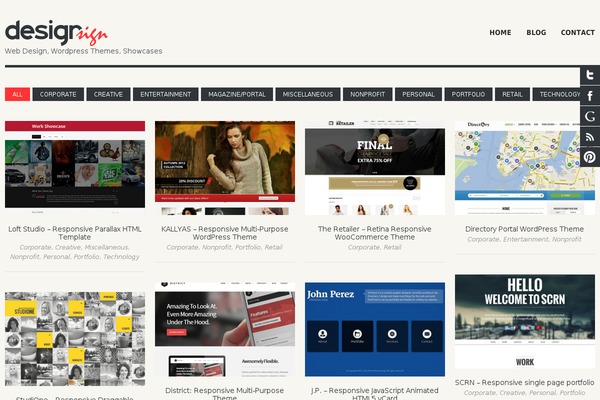600x400 pixels.
Task: Open Directory Portal WordPress Theme title link
Action: (525, 229)
